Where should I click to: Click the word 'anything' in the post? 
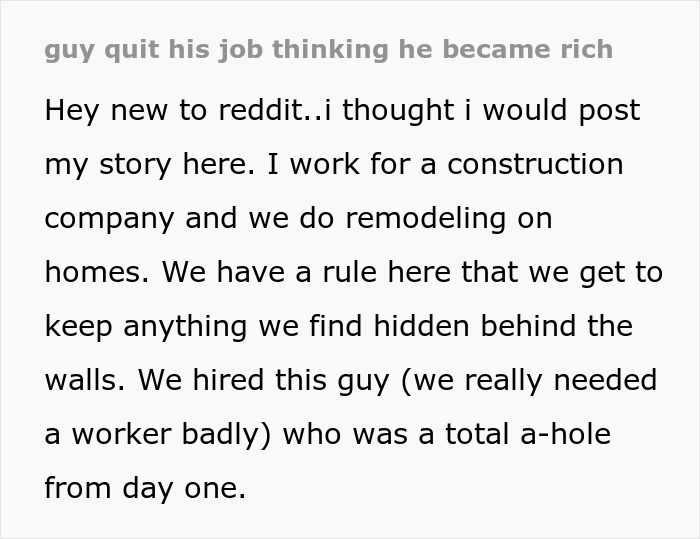[185, 327]
